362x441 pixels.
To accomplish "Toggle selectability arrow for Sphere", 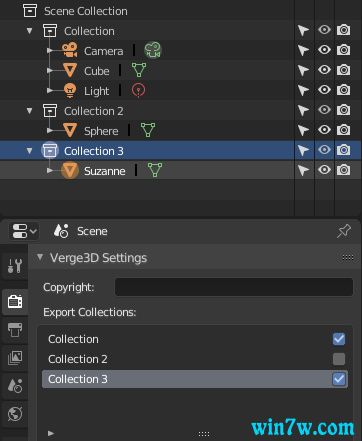I will point(303,130).
